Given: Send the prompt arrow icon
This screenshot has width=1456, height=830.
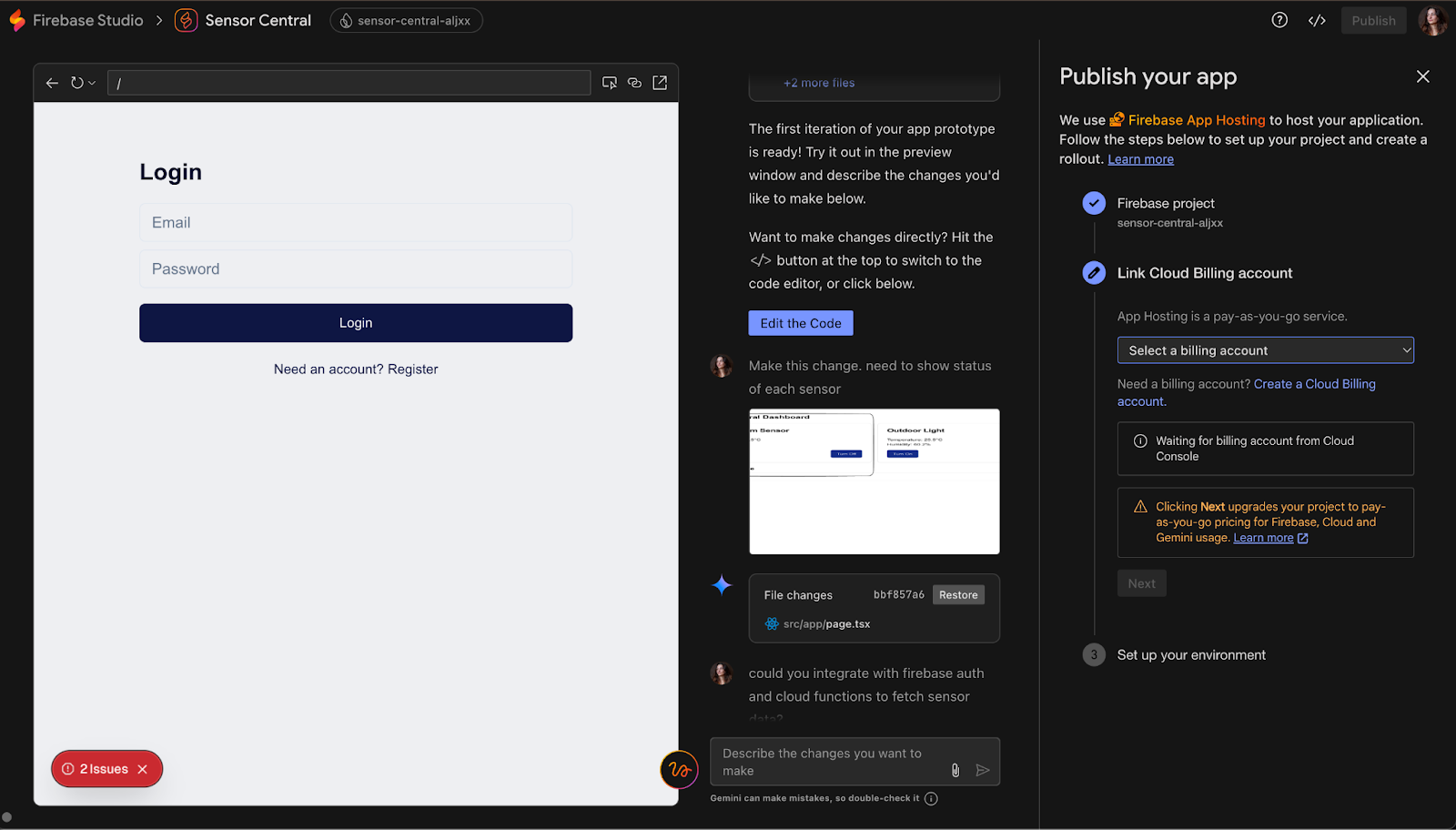Looking at the screenshot, I should tap(983, 770).
